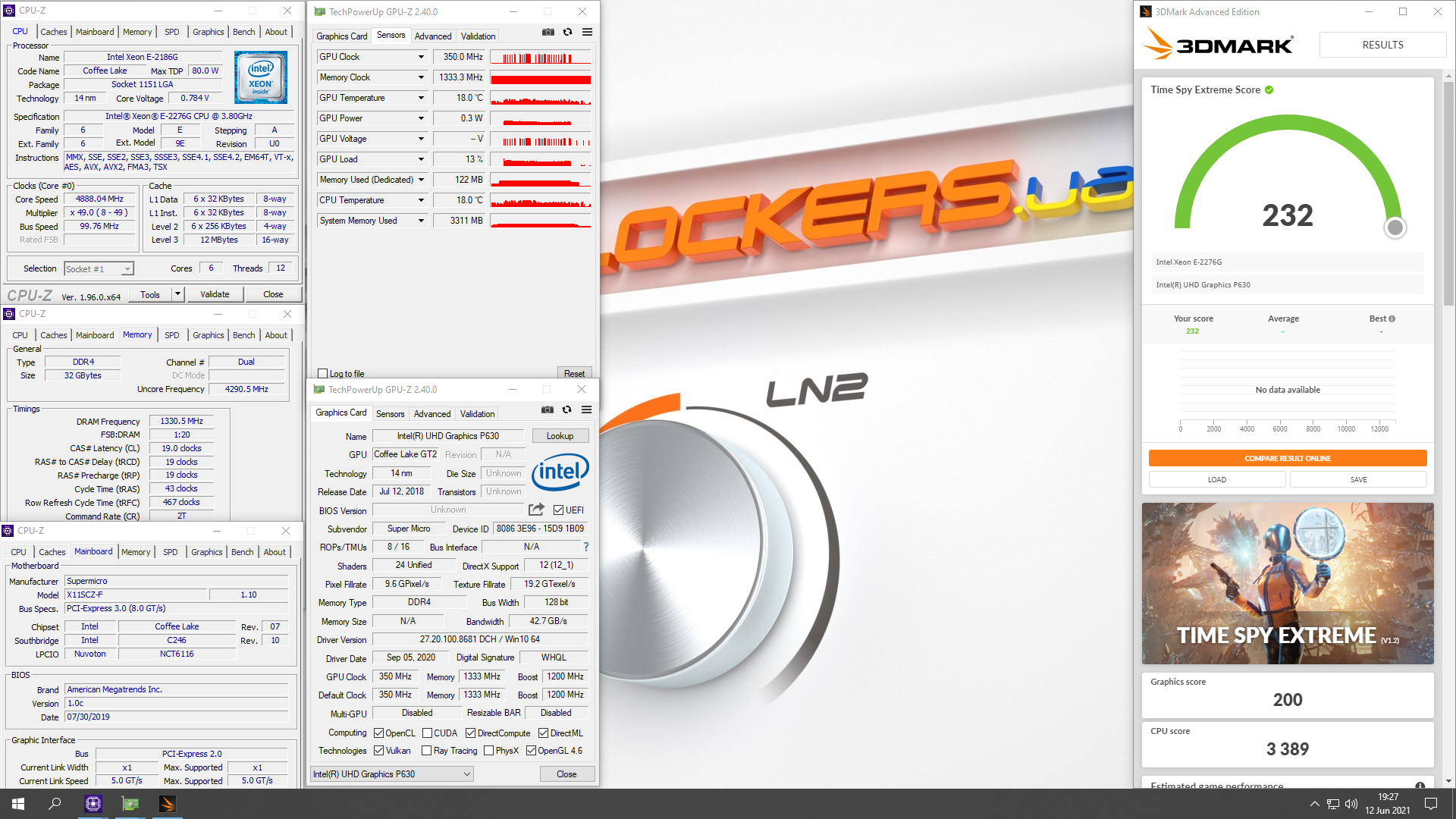Open GPU Clock sensor dropdown

(x=421, y=57)
